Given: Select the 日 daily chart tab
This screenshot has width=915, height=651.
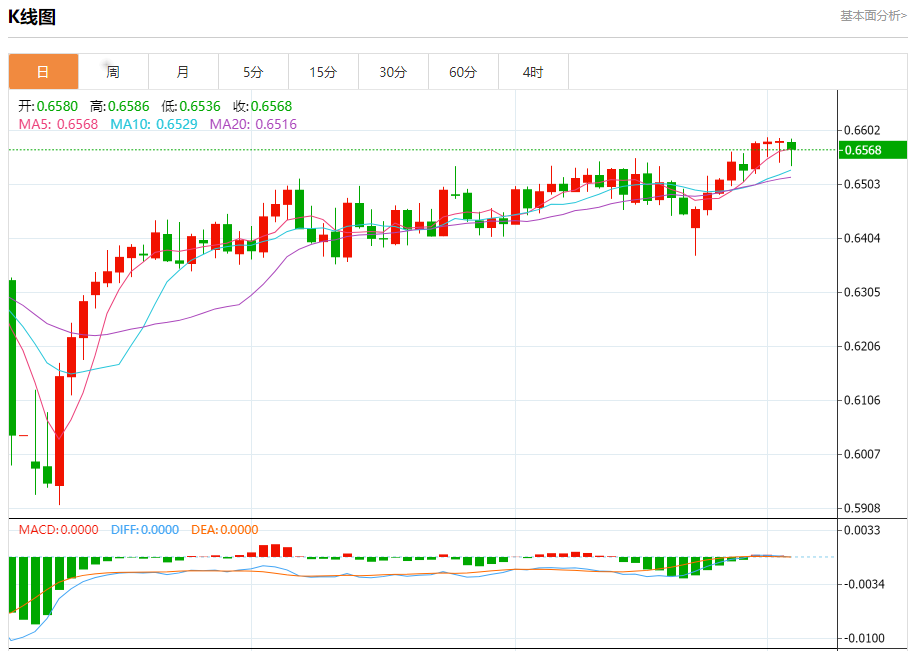Looking at the screenshot, I should (43, 72).
